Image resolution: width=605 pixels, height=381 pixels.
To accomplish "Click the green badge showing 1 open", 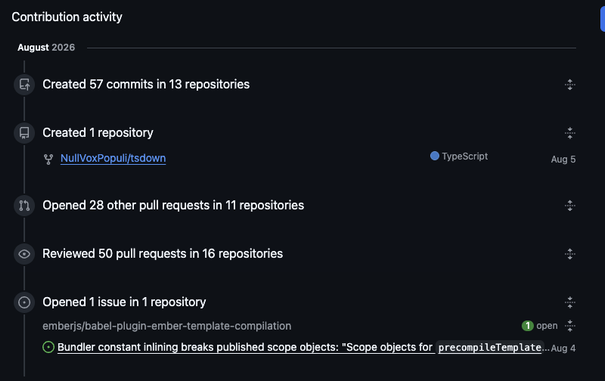I will click(527, 326).
